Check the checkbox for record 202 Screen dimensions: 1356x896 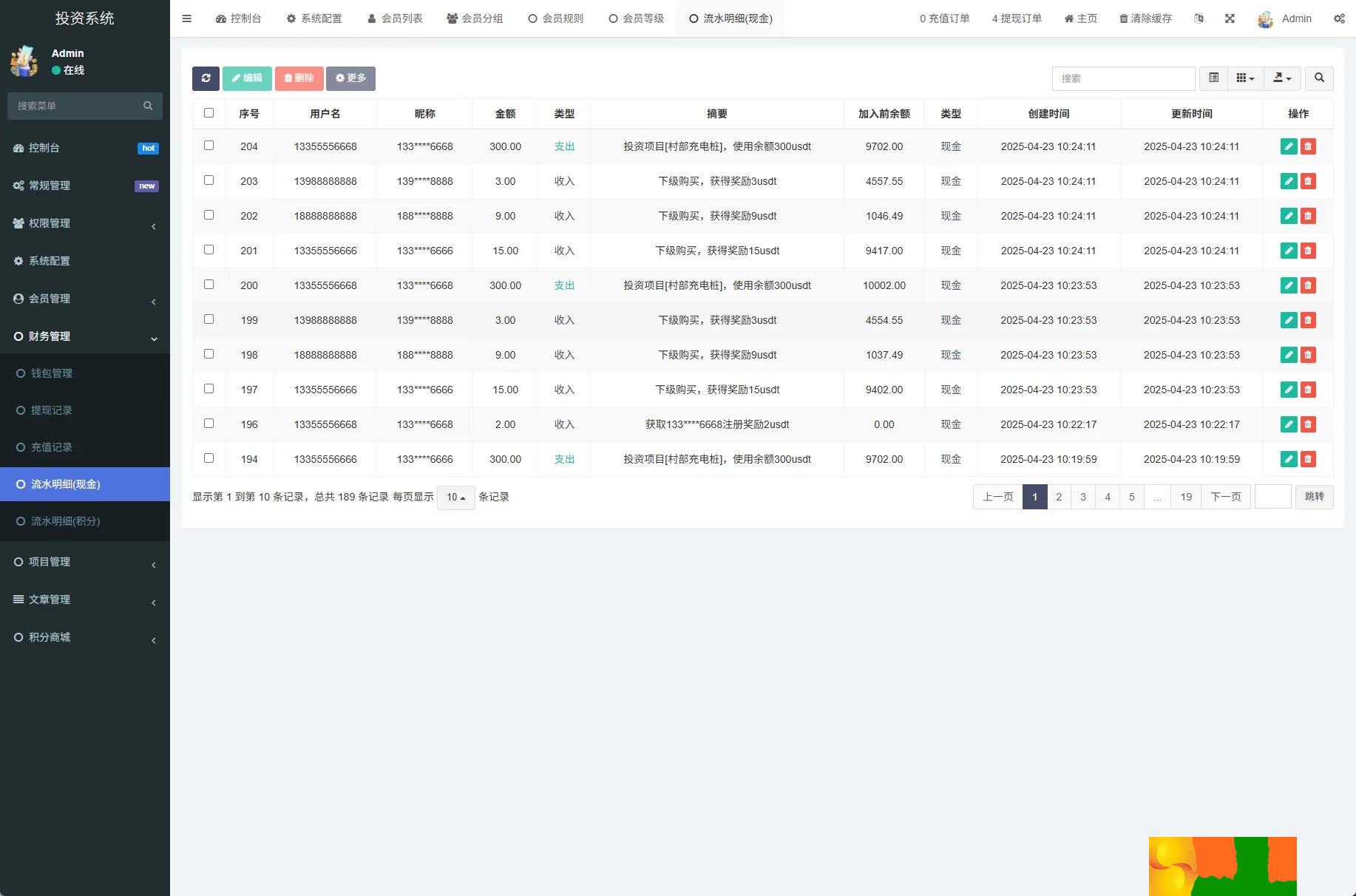click(209, 215)
